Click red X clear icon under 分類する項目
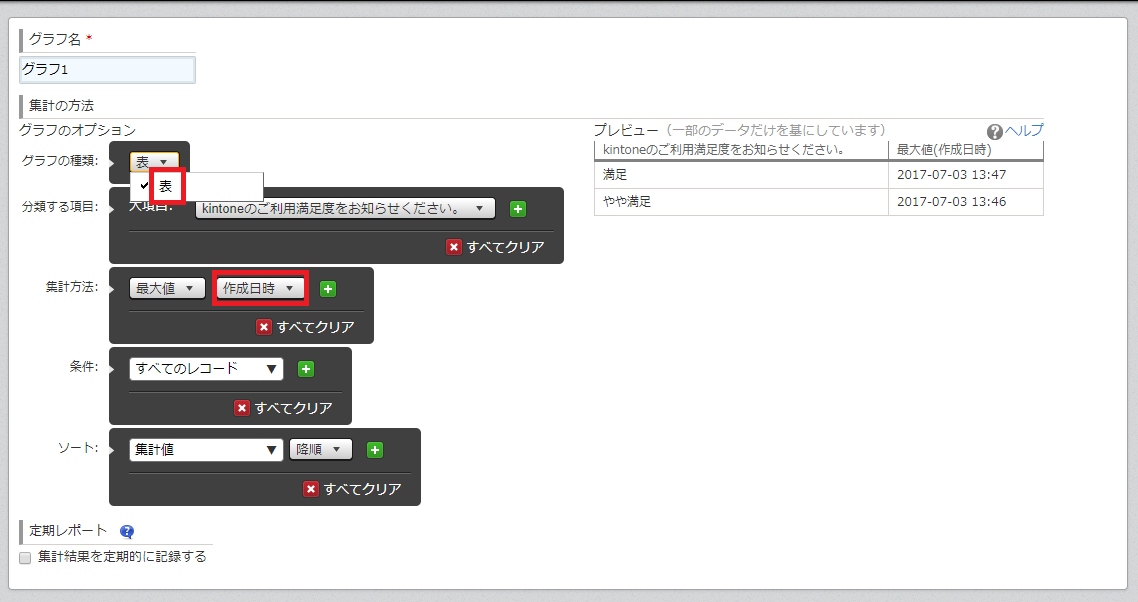This screenshot has height=602, width=1138. (455, 246)
